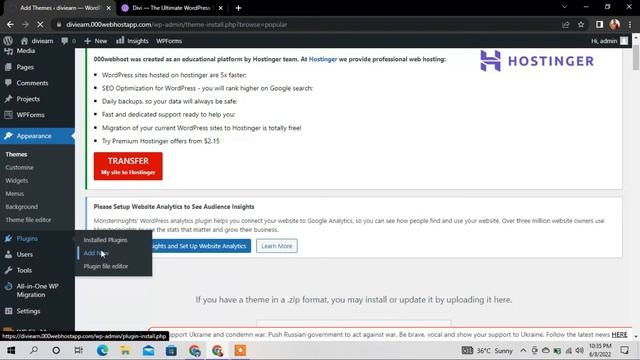The height and width of the screenshot is (360, 640).
Task: Click the 36°C Sunny weather widget
Action: [487, 350]
